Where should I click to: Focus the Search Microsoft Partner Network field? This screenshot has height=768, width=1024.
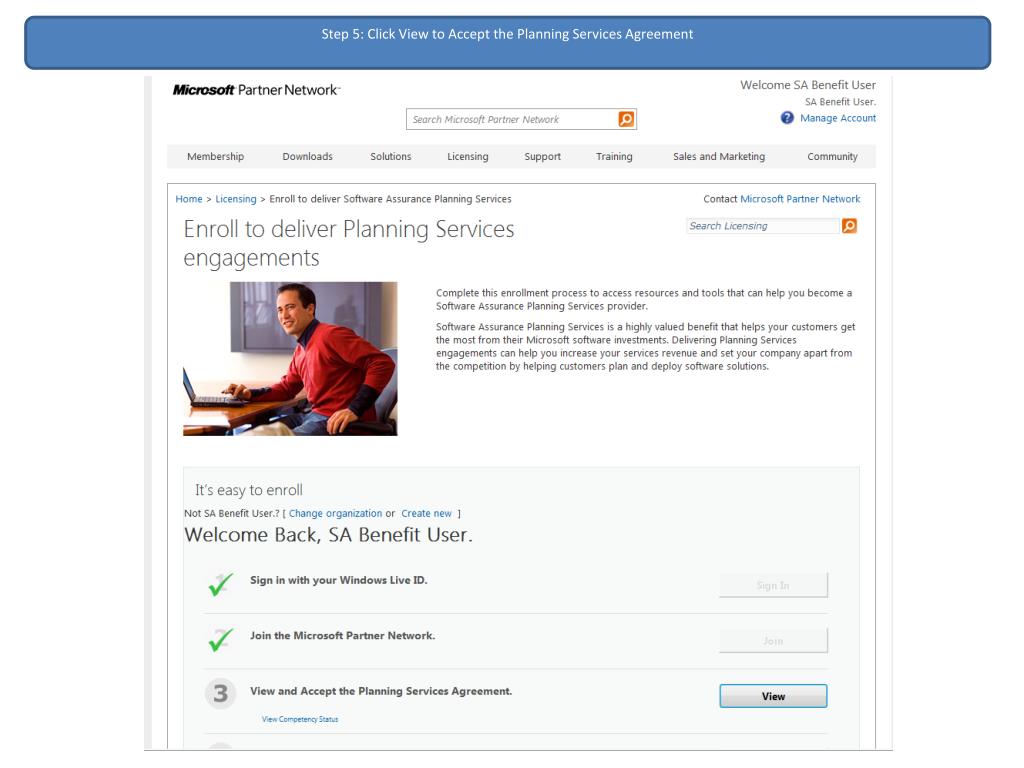pyautogui.click(x=512, y=119)
